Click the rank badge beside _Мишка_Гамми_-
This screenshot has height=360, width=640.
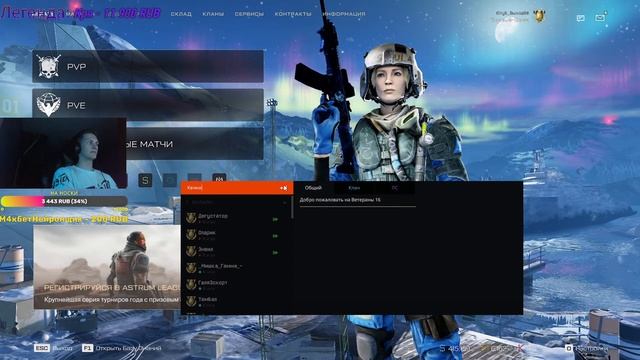point(191,268)
